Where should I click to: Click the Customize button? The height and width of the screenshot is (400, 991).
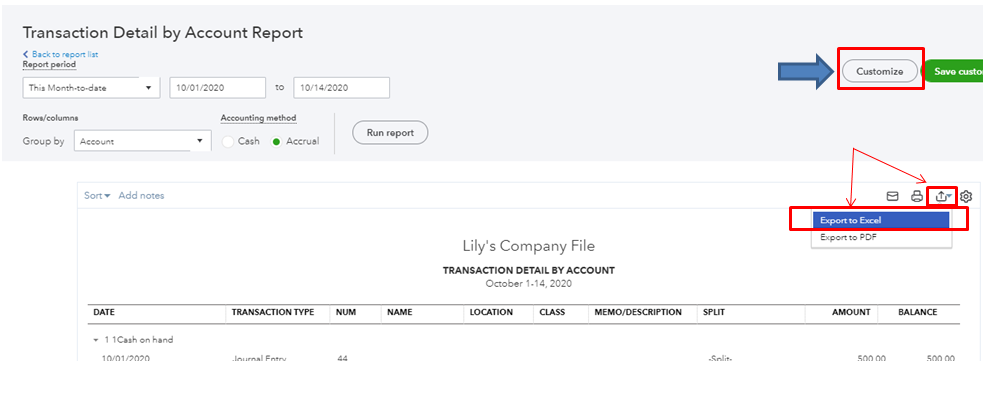879,71
